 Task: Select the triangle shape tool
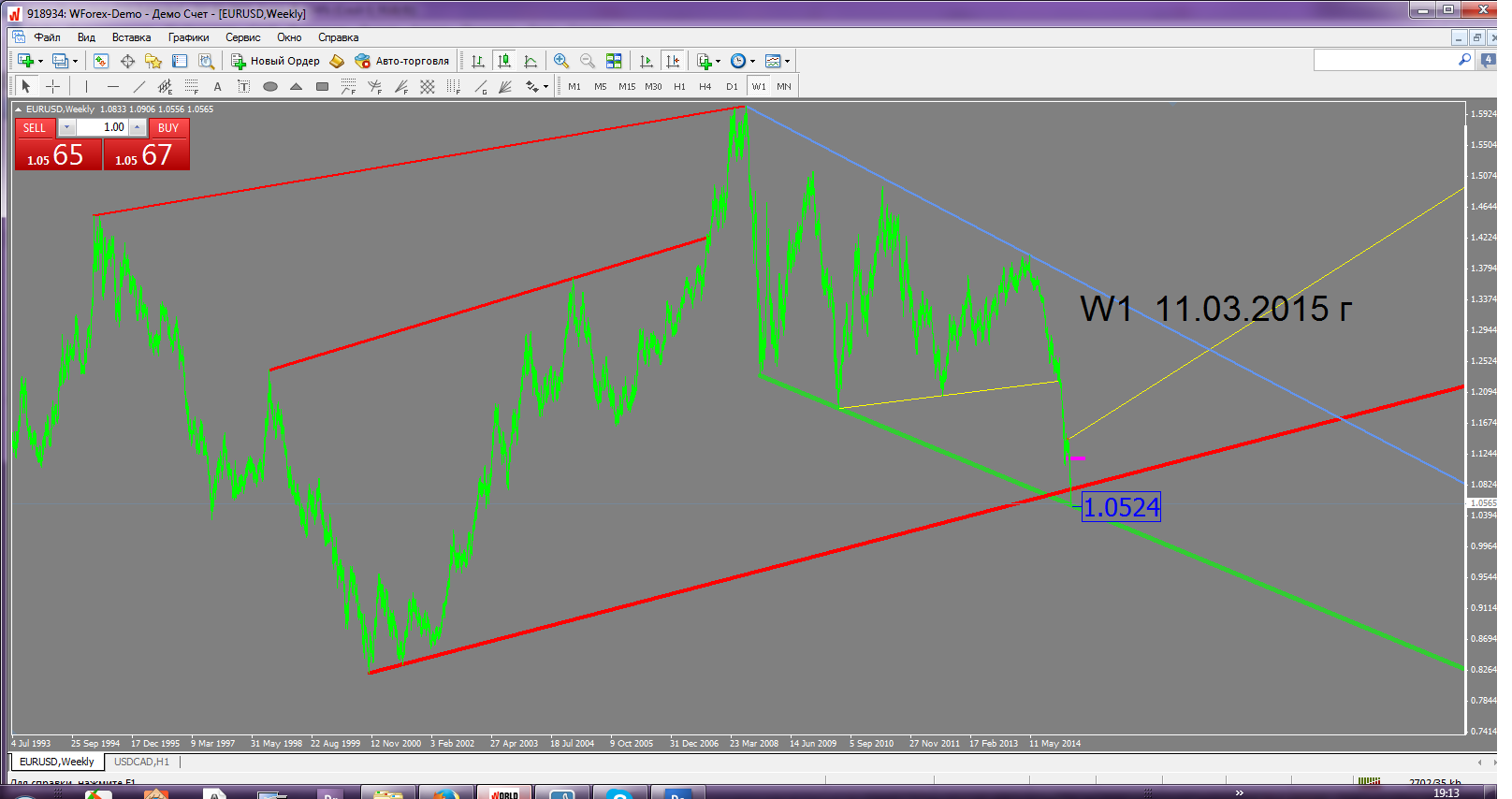pos(297,86)
